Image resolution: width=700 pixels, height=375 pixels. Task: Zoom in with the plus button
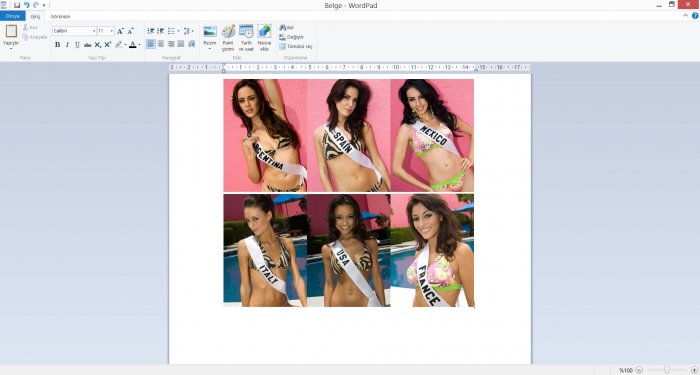[694, 371]
